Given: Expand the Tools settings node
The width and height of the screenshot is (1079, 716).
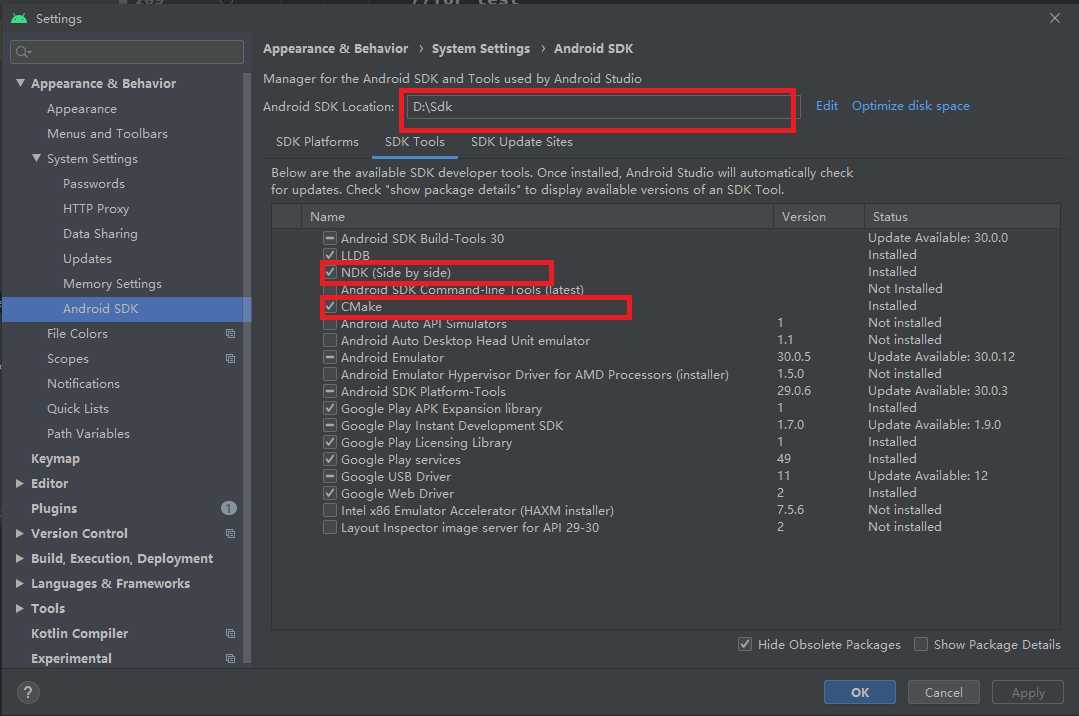Looking at the screenshot, I should coord(20,609).
